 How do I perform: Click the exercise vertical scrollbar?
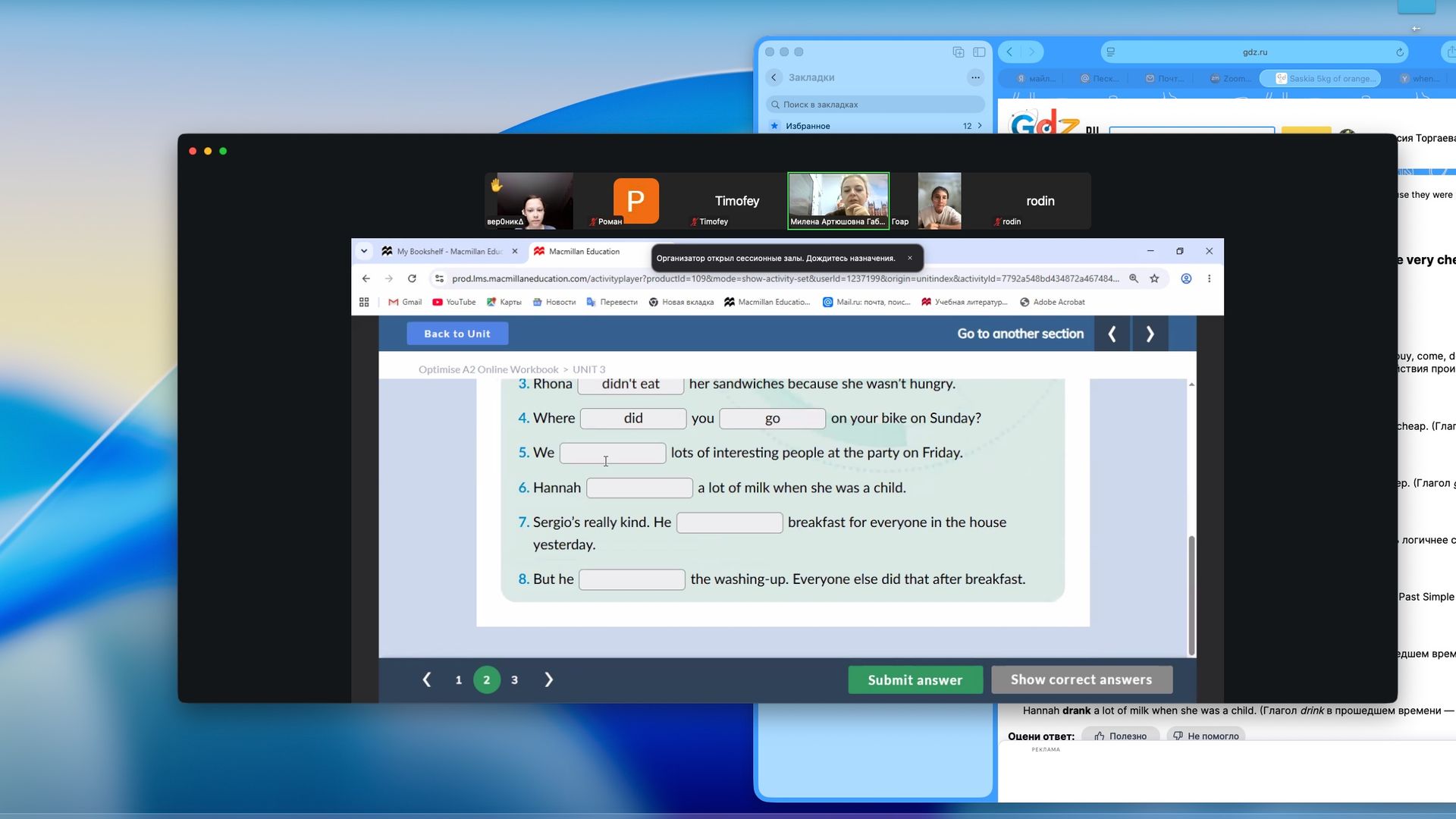coord(1191,595)
